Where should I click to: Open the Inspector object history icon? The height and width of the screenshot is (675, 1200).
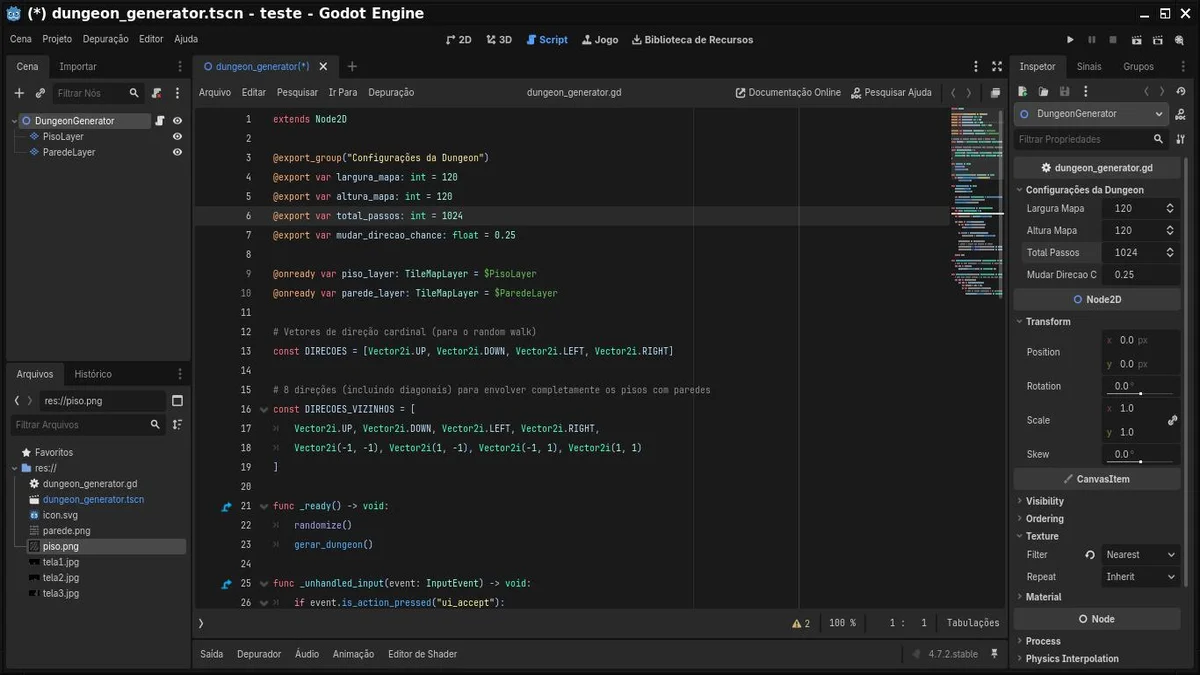[x=1181, y=91]
